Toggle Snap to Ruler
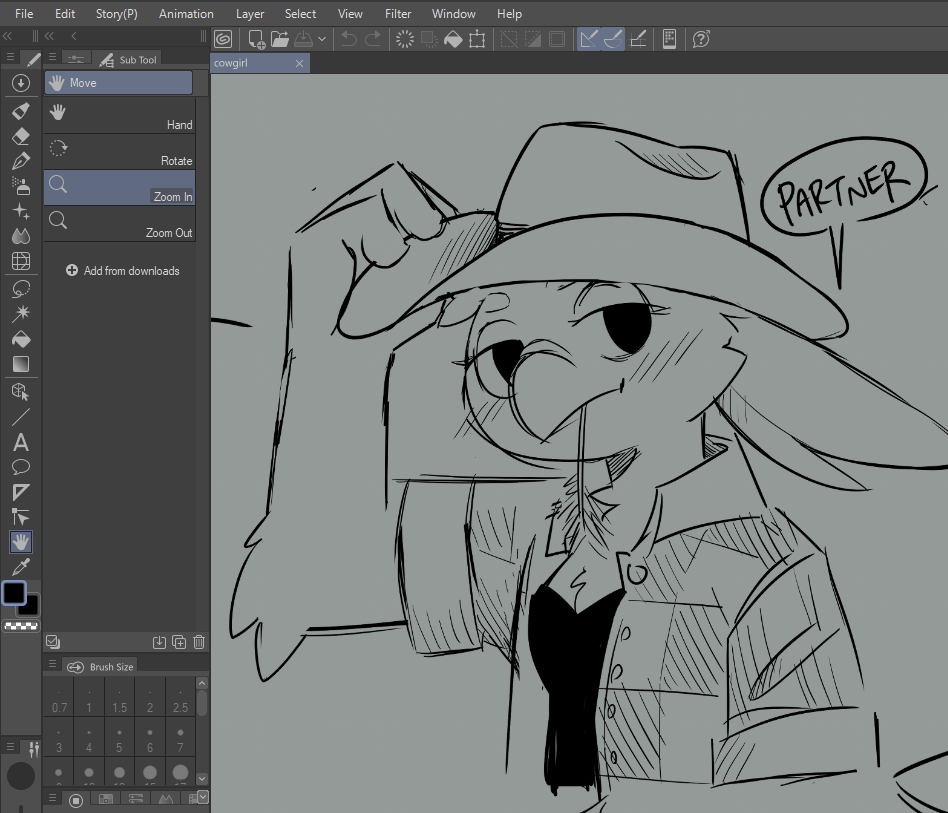Image resolution: width=948 pixels, height=813 pixels. [590, 39]
